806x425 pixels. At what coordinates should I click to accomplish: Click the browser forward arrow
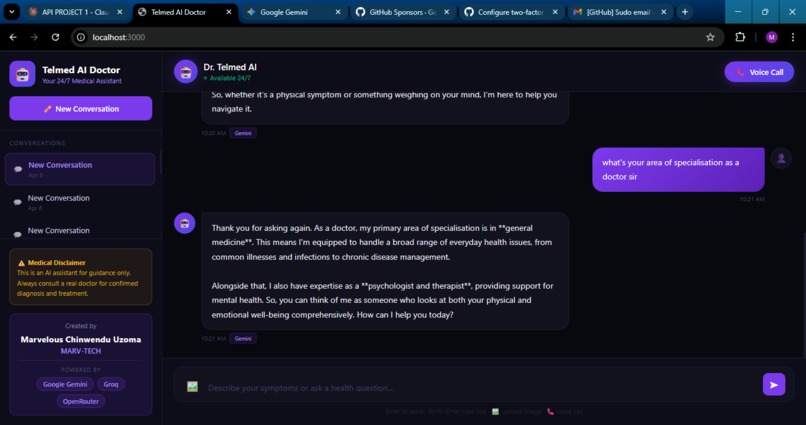tap(34, 37)
